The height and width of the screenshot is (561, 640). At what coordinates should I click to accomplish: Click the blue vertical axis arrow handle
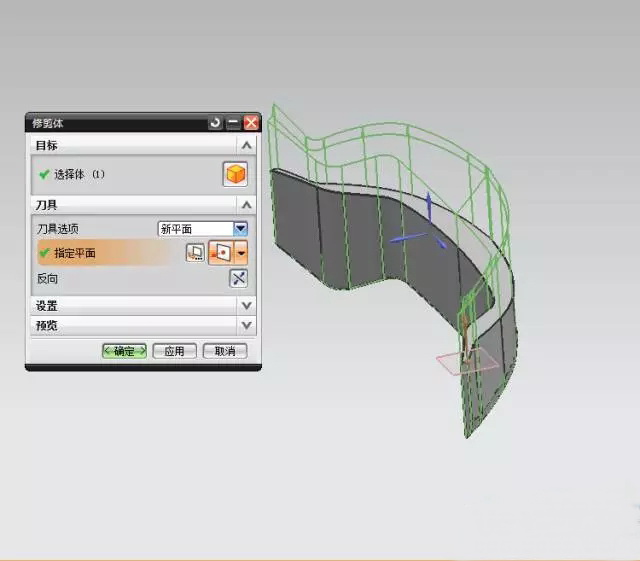(x=428, y=206)
